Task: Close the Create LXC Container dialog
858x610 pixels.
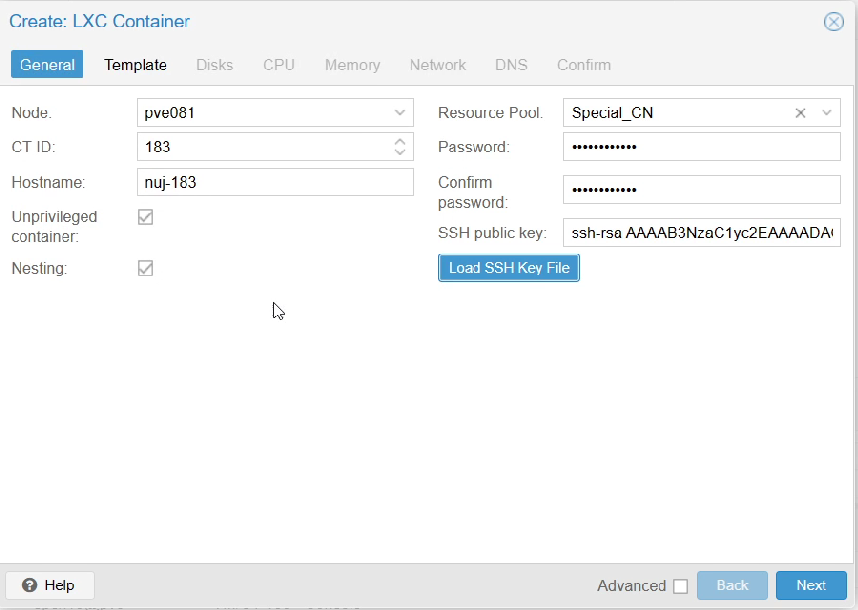Action: pyautogui.click(x=834, y=21)
